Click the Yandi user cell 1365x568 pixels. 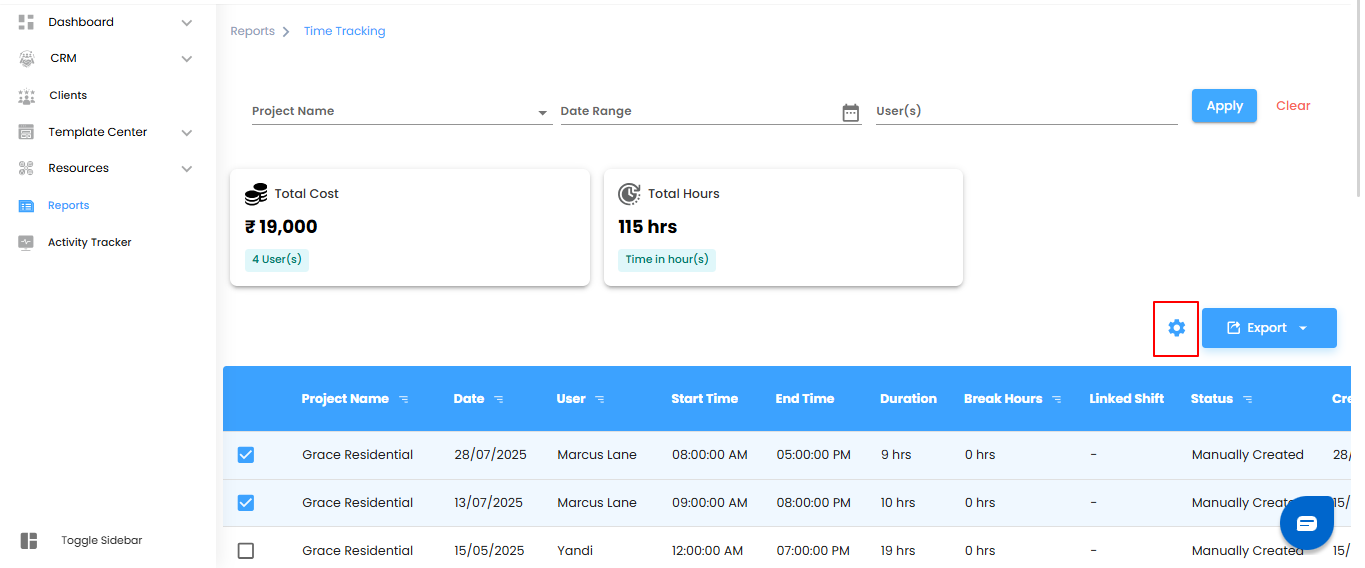[x=575, y=551]
